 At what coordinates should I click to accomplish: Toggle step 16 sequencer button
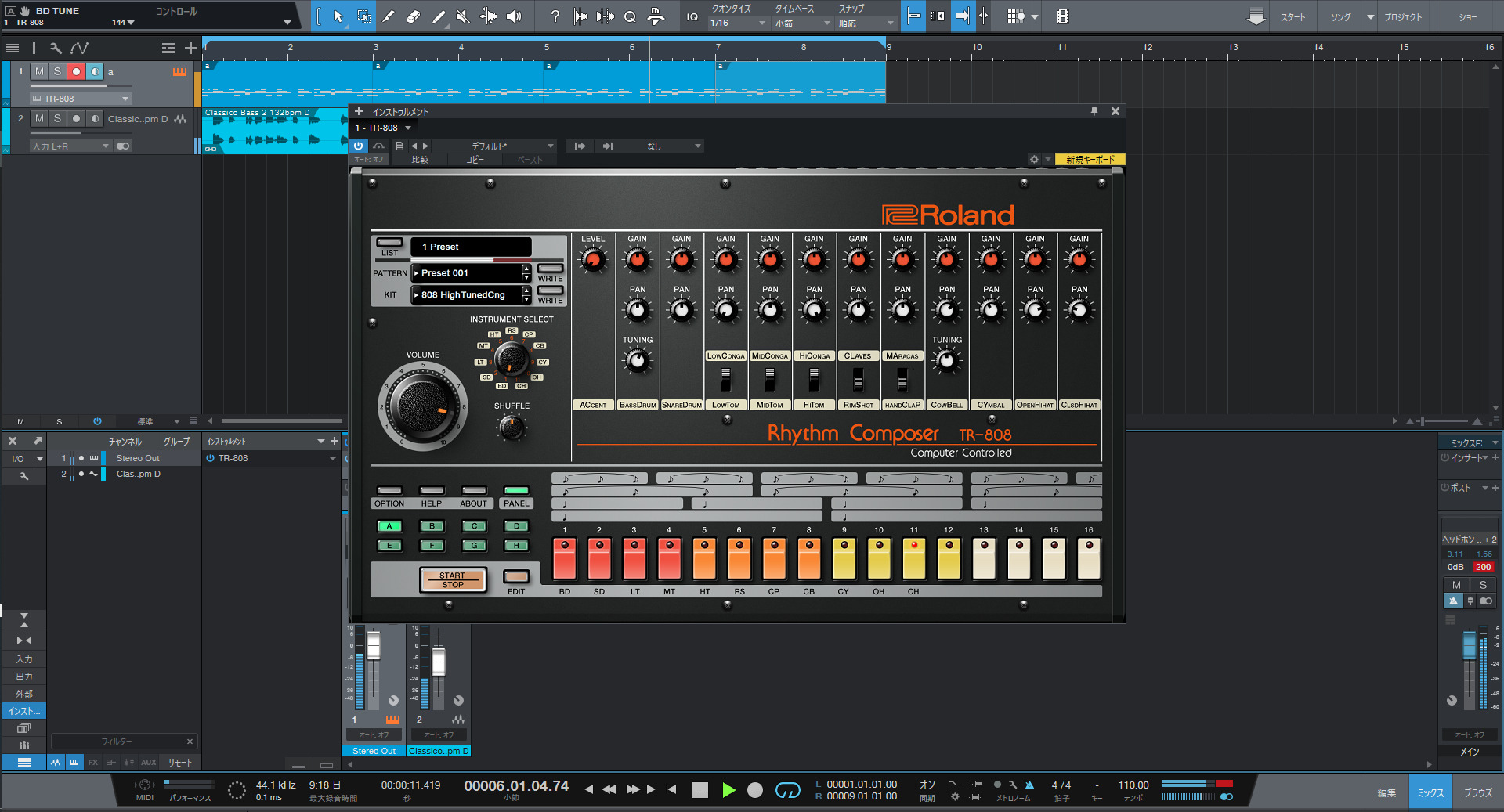coord(1089,558)
